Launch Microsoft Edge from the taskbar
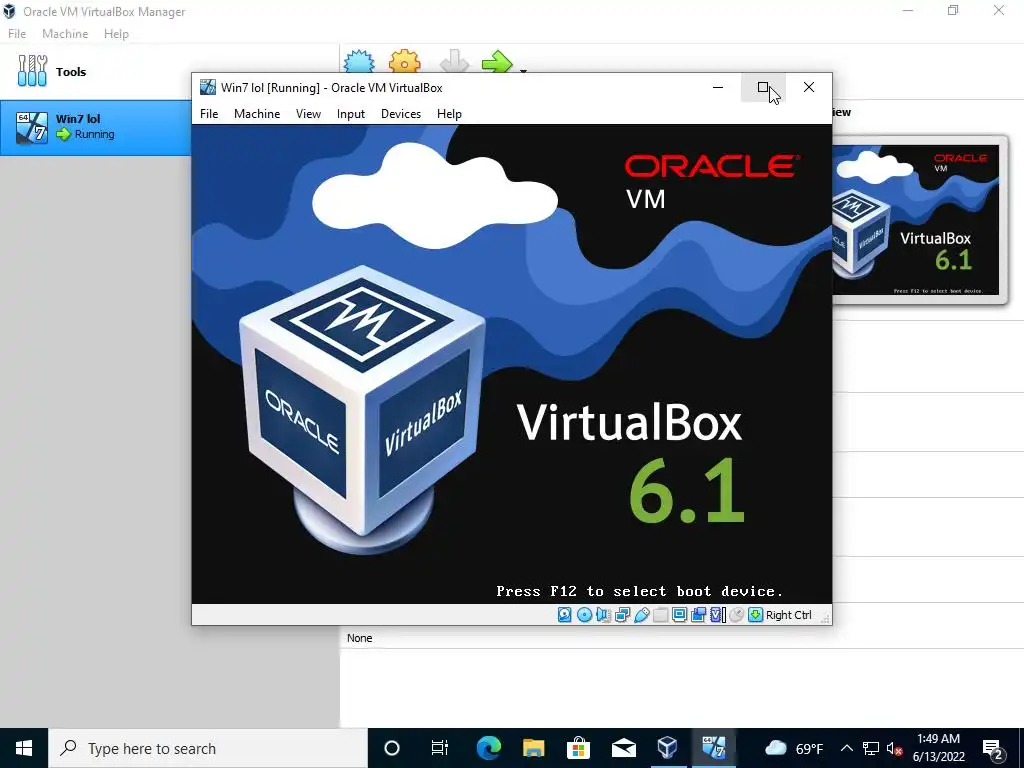The height and width of the screenshot is (768, 1024). point(488,748)
